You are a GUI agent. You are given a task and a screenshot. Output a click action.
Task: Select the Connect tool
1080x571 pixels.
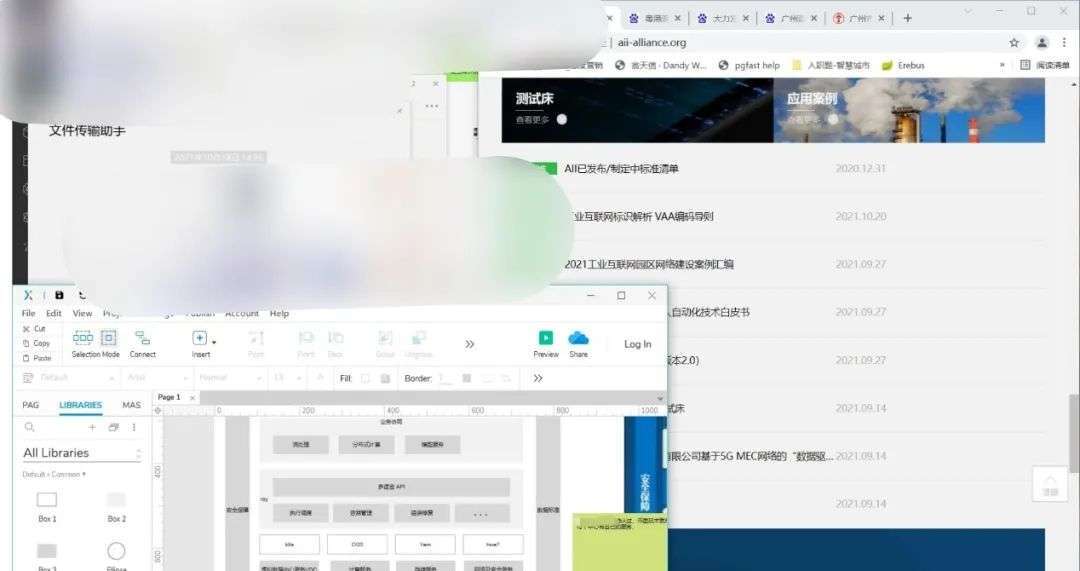(x=142, y=339)
